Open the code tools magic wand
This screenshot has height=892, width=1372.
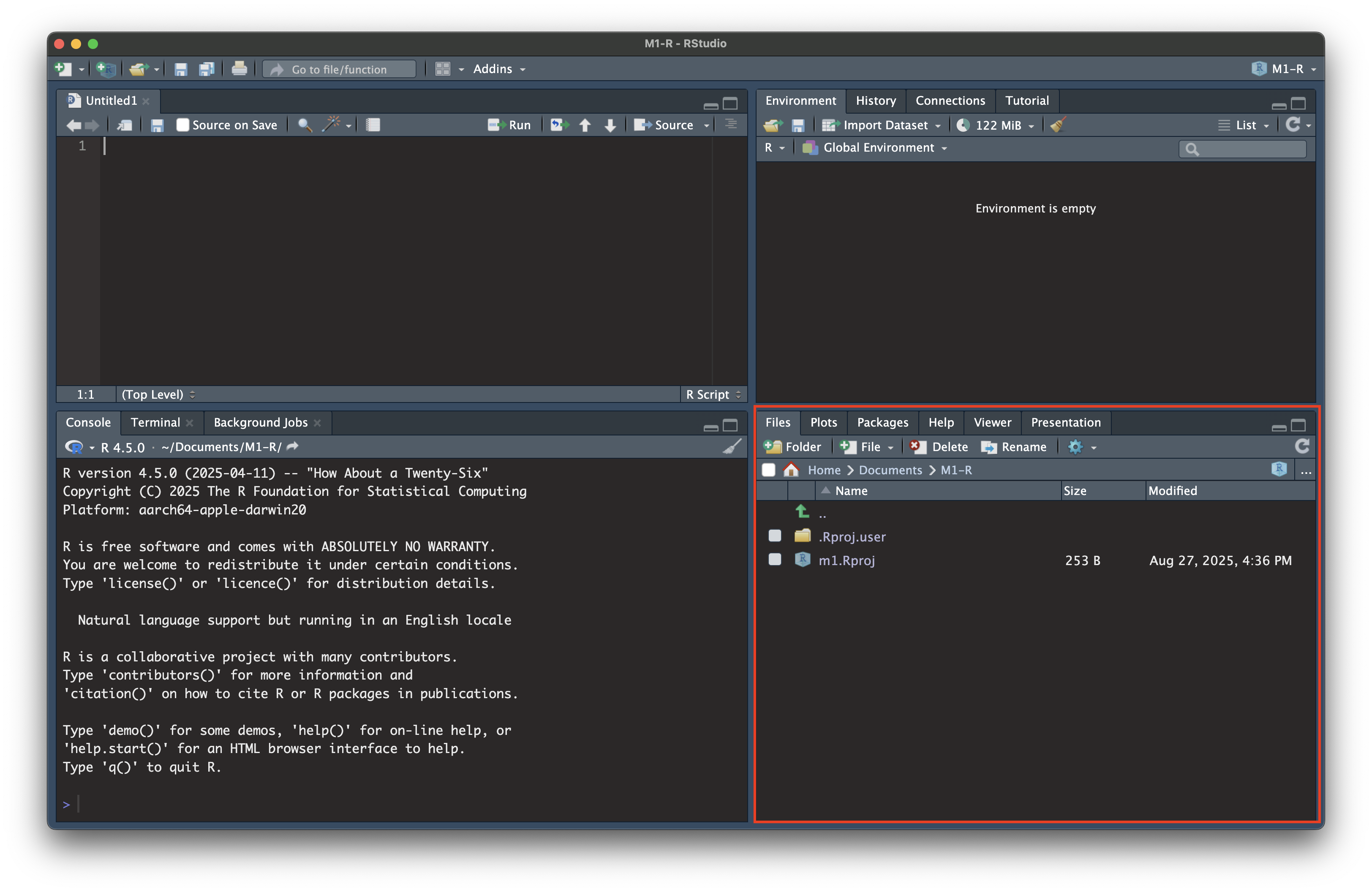[332, 124]
